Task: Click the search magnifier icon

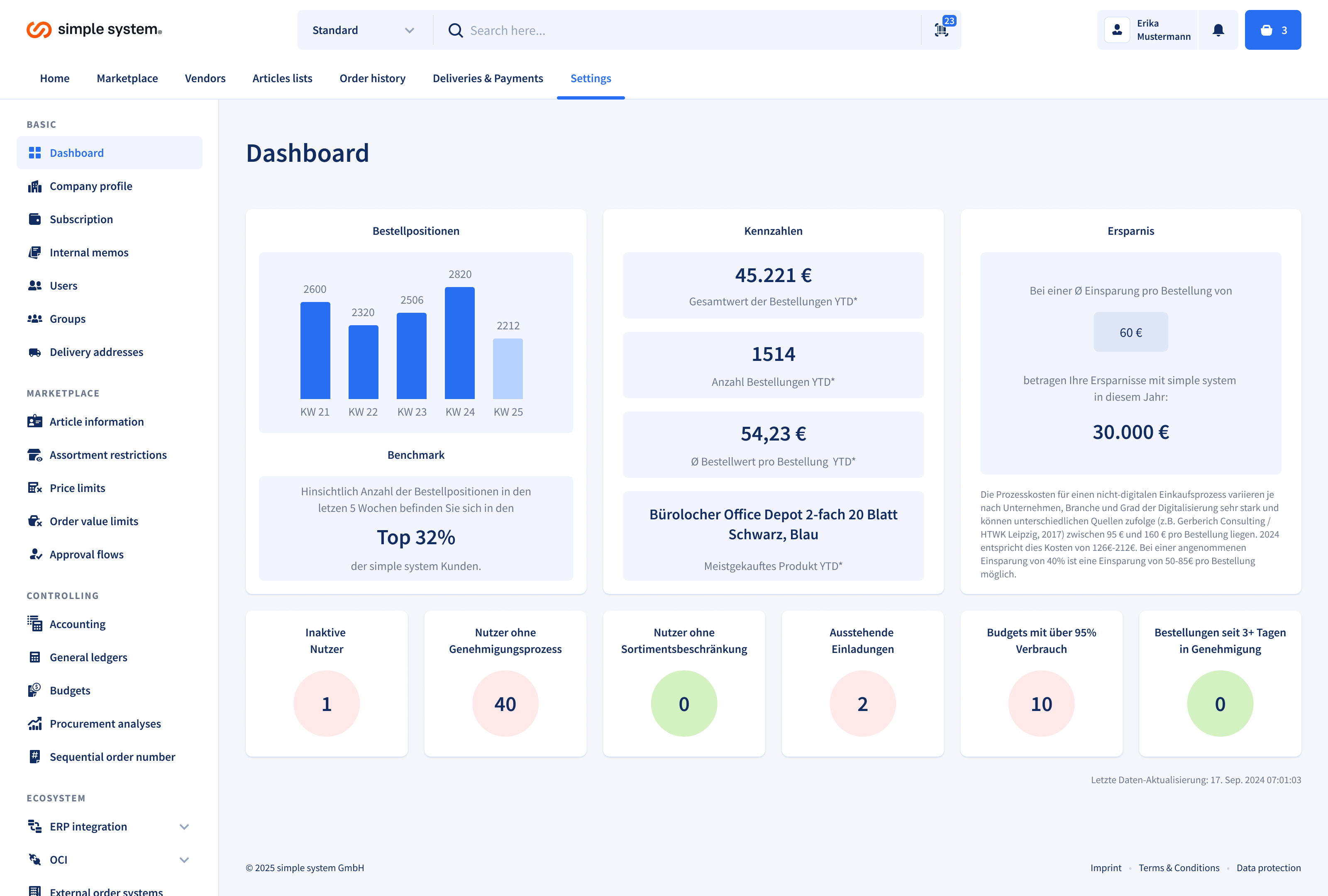Action: pos(455,30)
